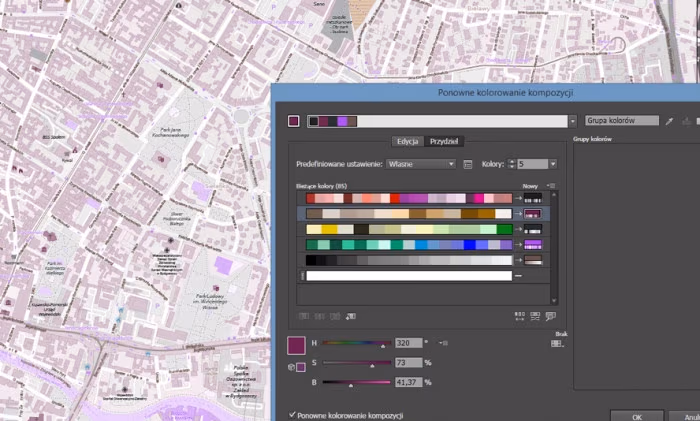Screen dimensions: 700x421
Task: Select the brown current colors bar
Action: (x=409, y=213)
